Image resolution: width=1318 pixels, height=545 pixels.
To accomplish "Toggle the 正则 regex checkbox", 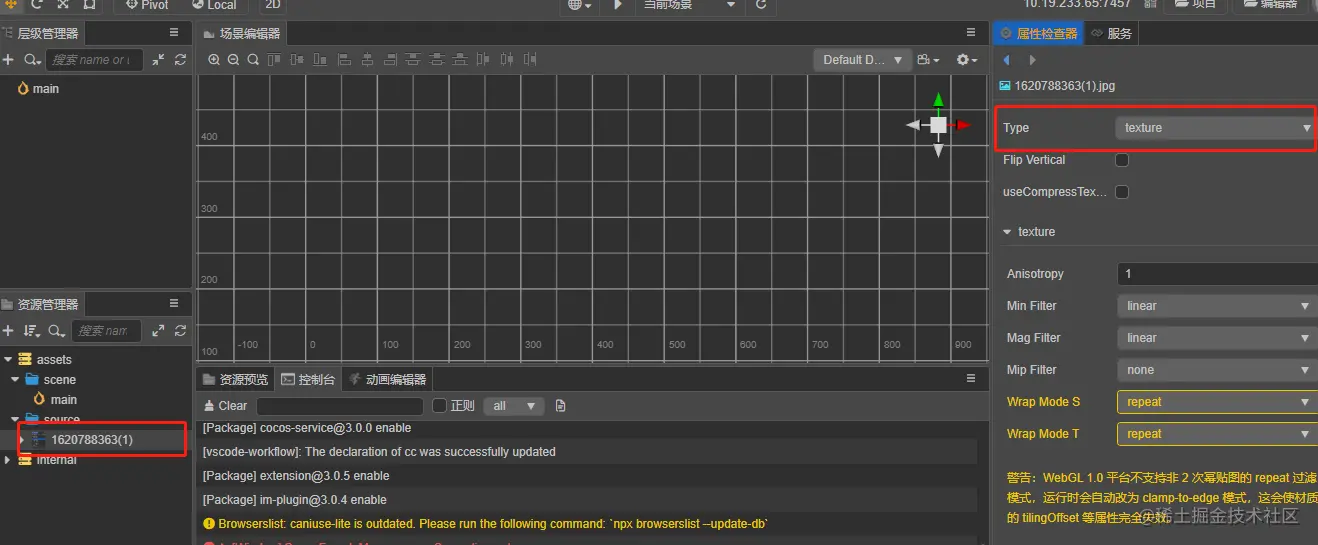I will pyautogui.click(x=439, y=406).
